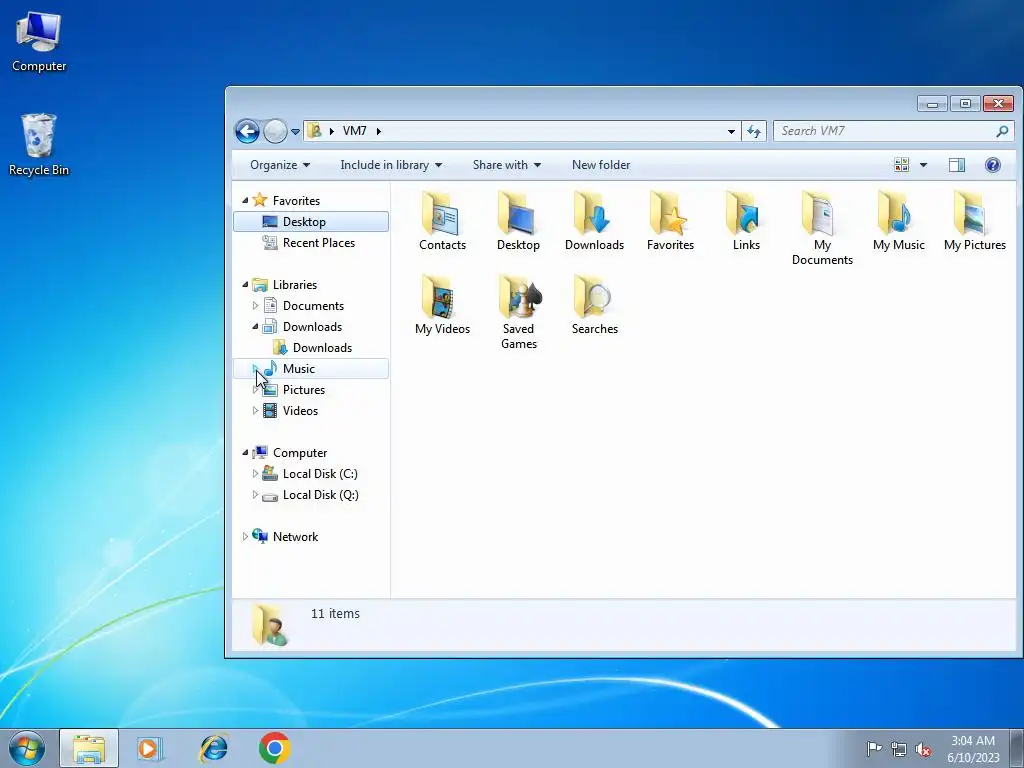Open Windows Media Player from taskbar
The width and height of the screenshot is (1024, 768).
click(x=150, y=748)
